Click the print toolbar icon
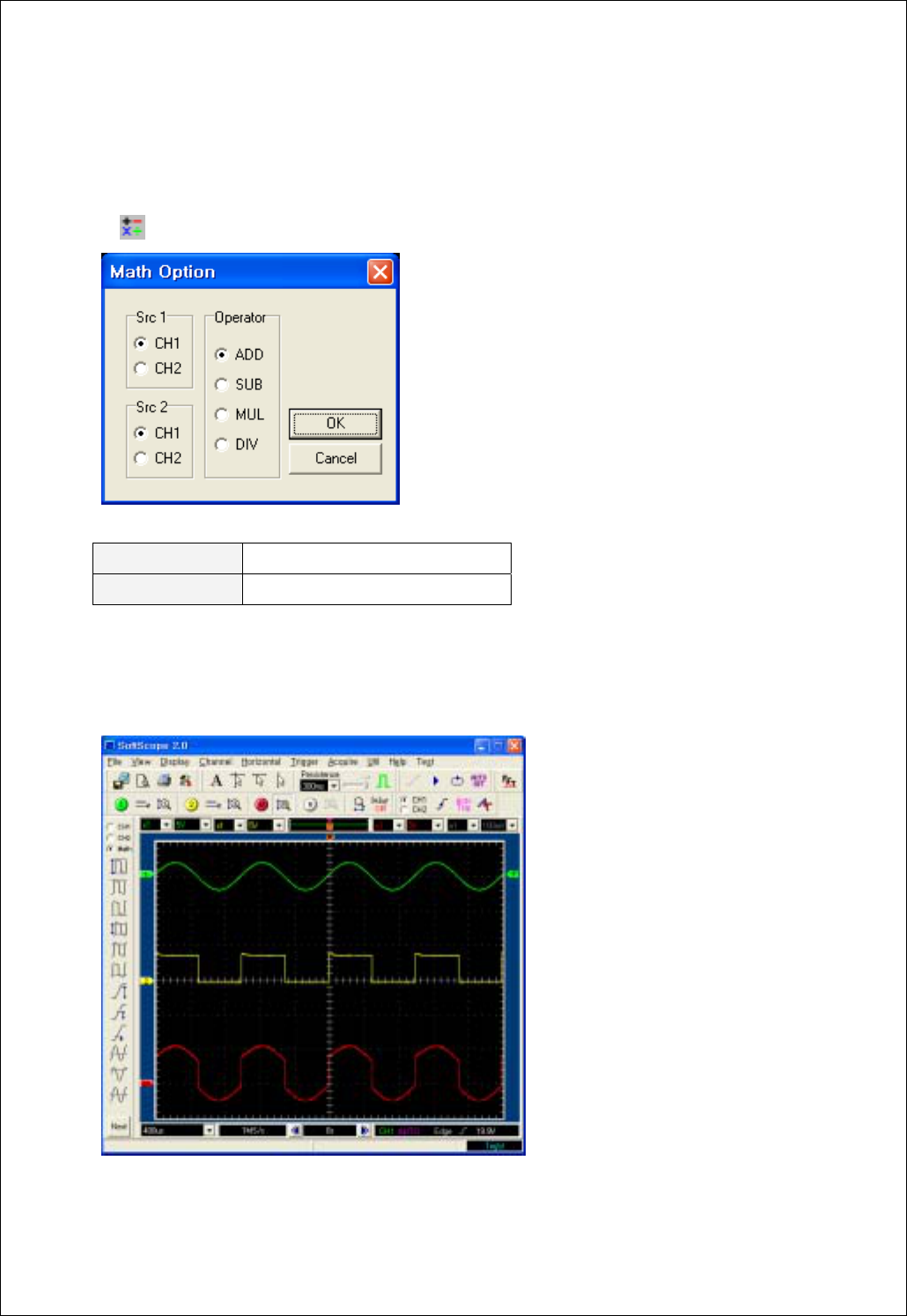Viewport: 907px width, 1316px height. pos(164,780)
